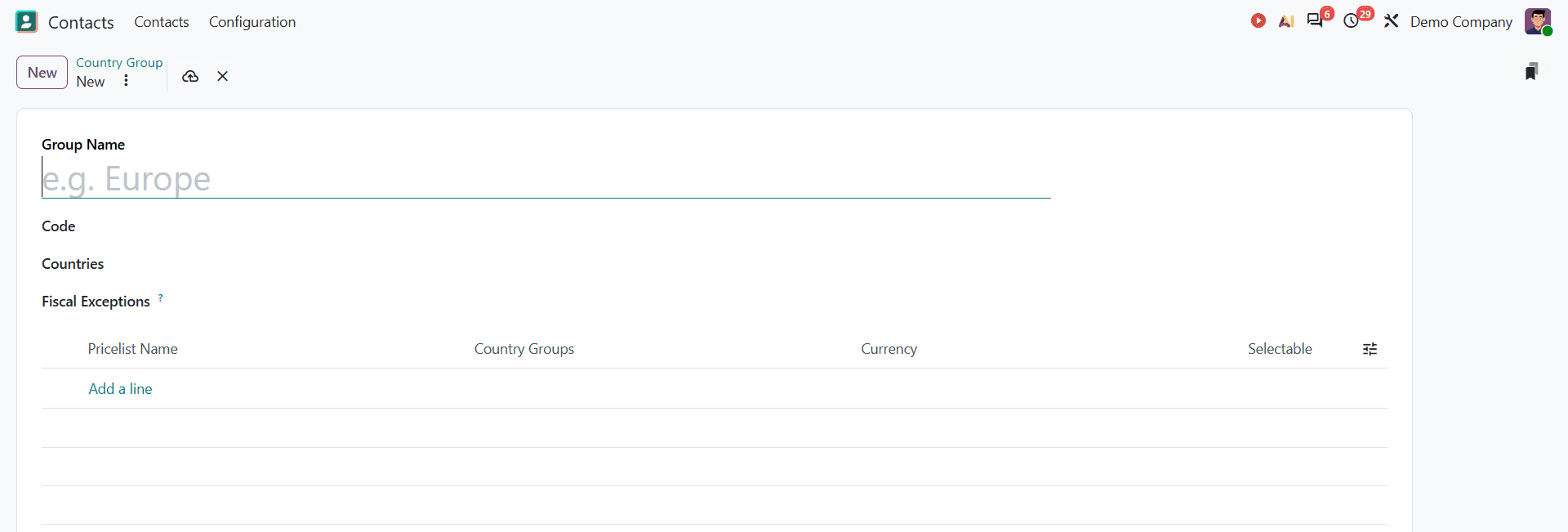Click the red screen recording icon

click(x=1258, y=21)
